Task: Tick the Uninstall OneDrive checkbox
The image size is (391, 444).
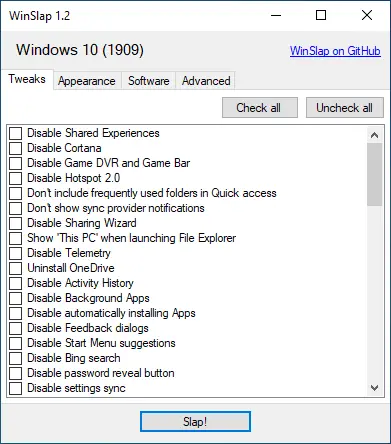Action: pos(15,268)
